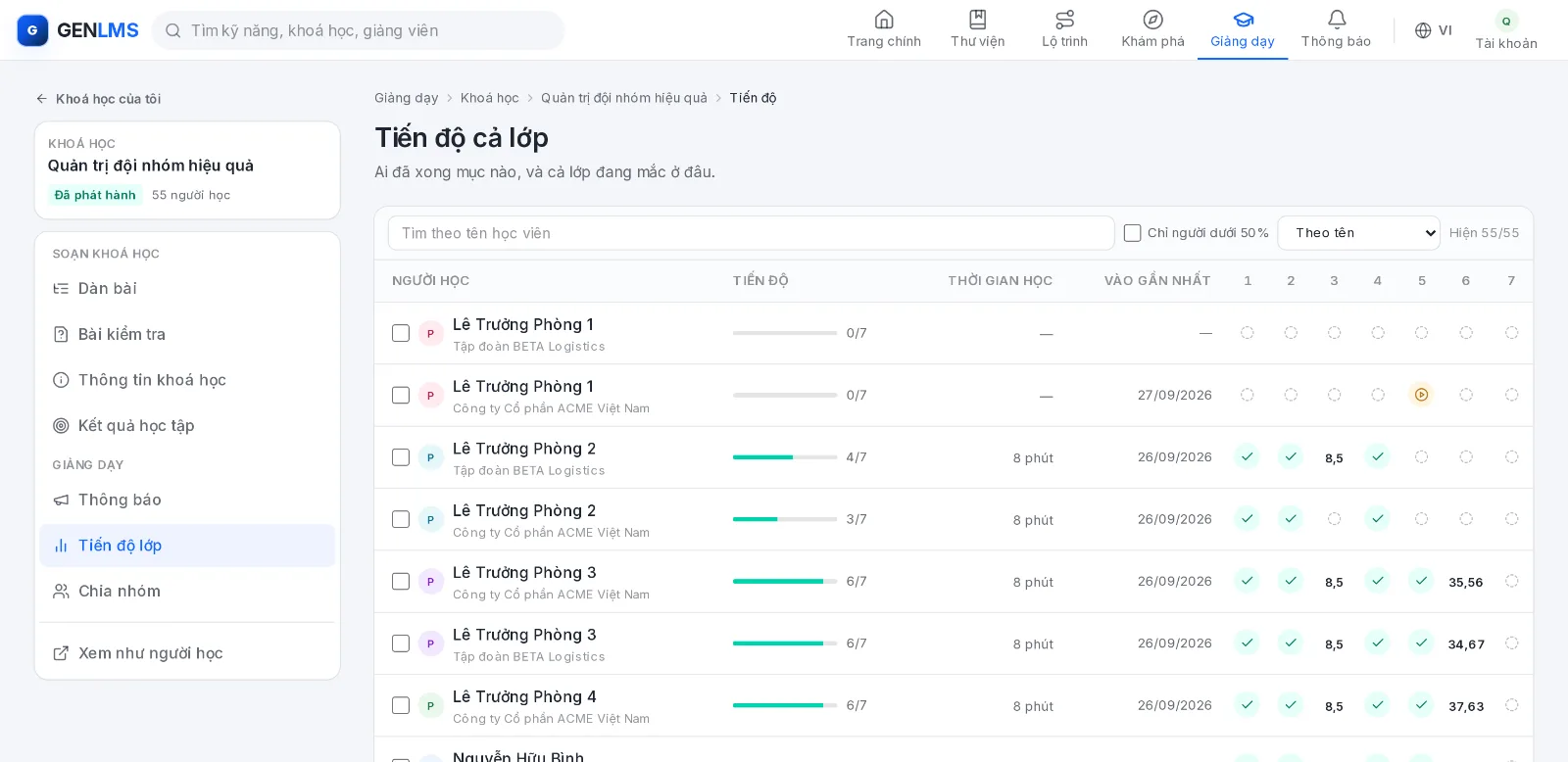Click avatar of Lê Trưởng Phòng 4
The image size is (1568, 762).
tap(431, 705)
